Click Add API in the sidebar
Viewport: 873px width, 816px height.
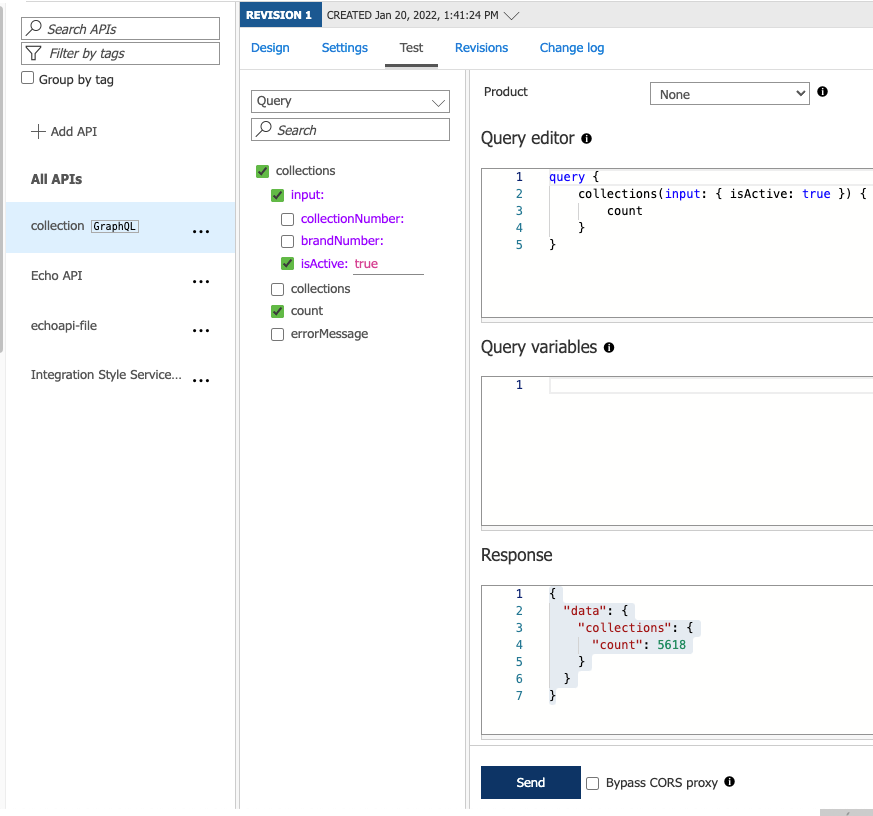tap(64, 131)
